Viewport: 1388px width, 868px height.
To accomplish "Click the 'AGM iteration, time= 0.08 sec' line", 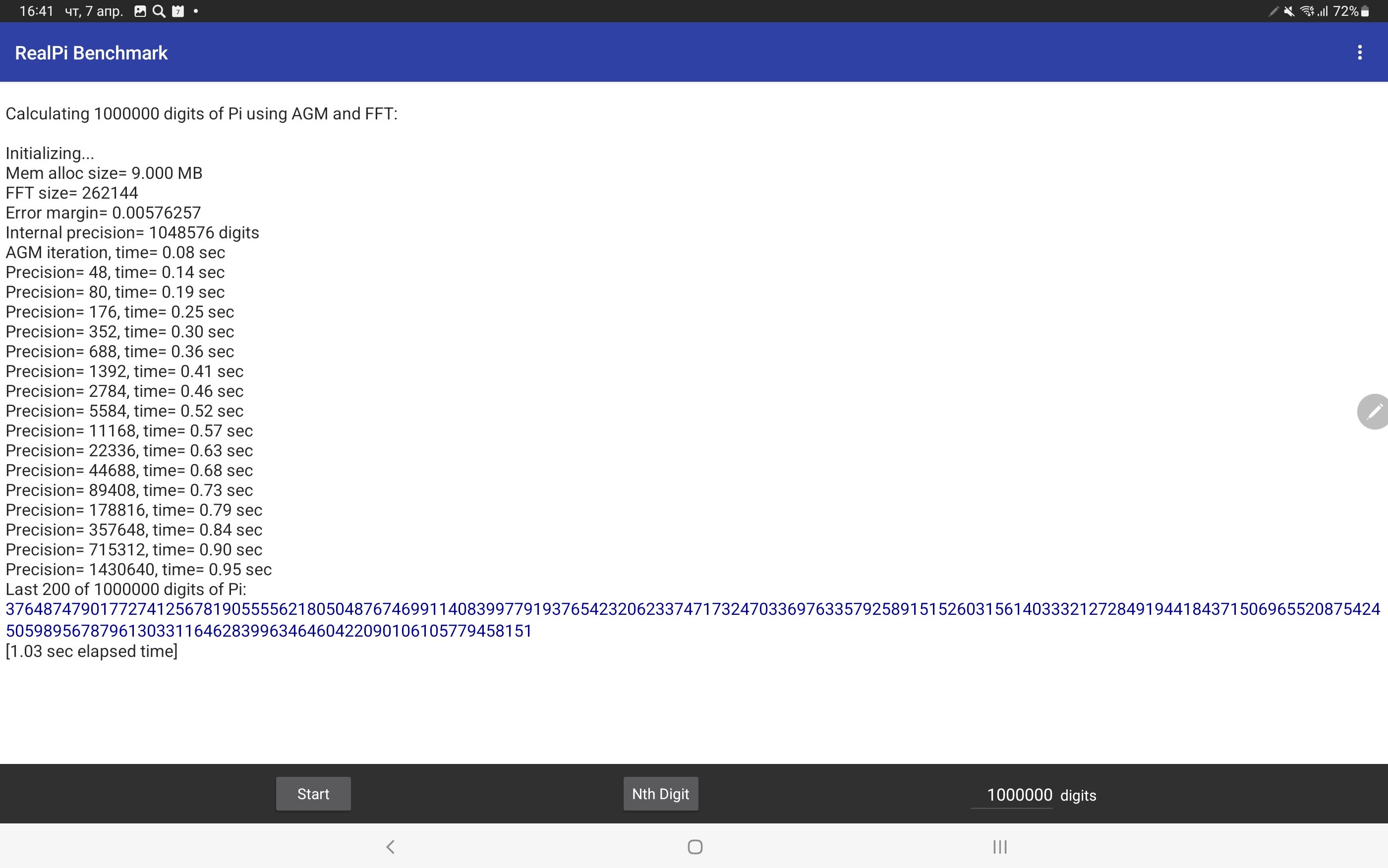I will (116, 252).
